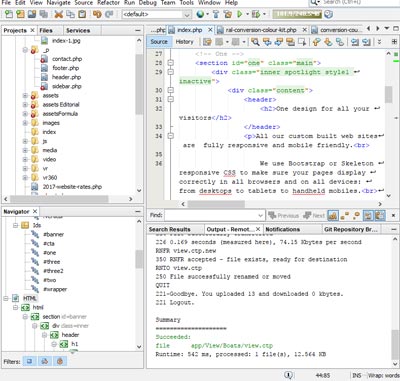
Task: Click the History view button
Action: click(184, 42)
